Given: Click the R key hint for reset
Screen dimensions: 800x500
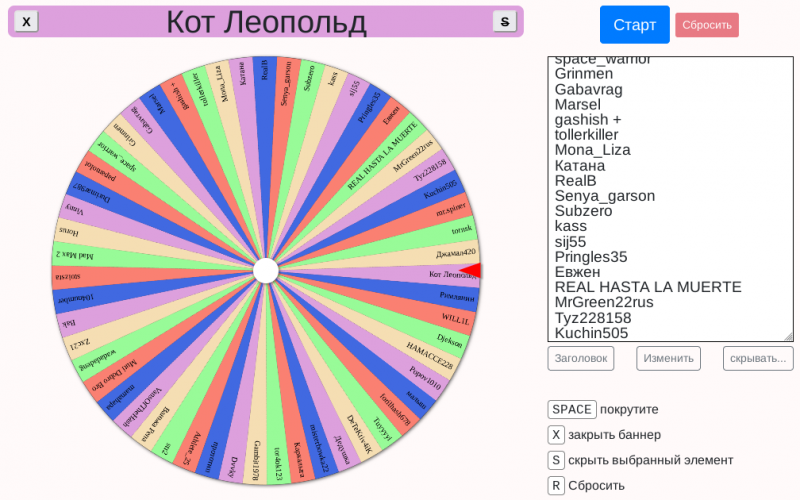Looking at the screenshot, I should pyautogui.click(x=556, y=486).
